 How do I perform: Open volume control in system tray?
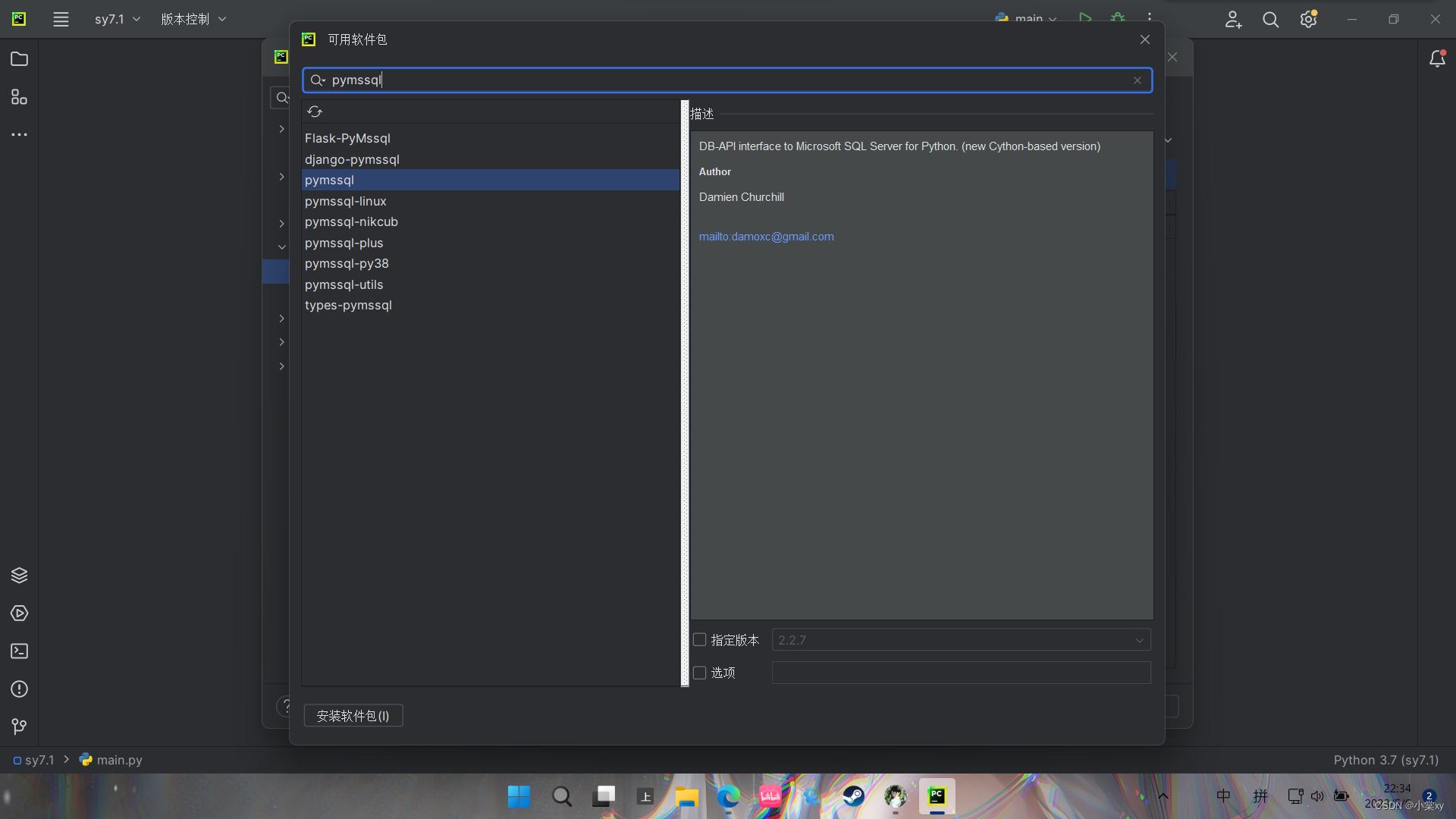tap(1318, 796)
